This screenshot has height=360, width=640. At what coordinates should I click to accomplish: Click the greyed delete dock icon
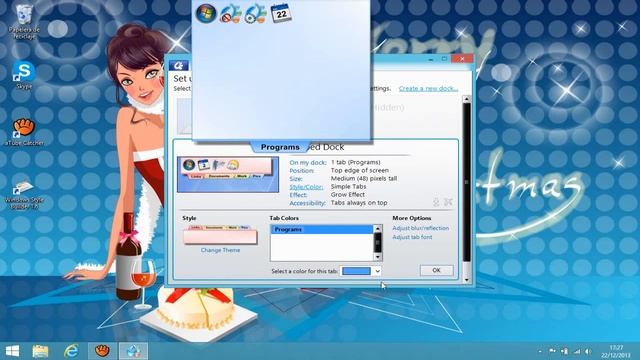[448, 202]
